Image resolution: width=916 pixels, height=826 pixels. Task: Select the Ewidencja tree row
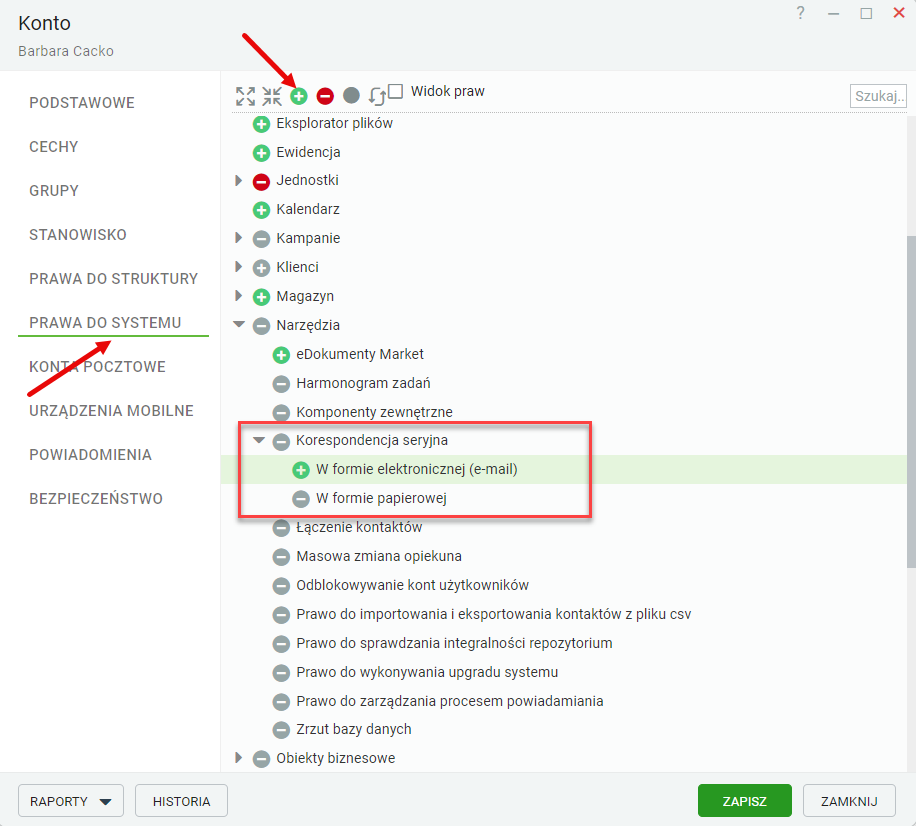(564, 152)
